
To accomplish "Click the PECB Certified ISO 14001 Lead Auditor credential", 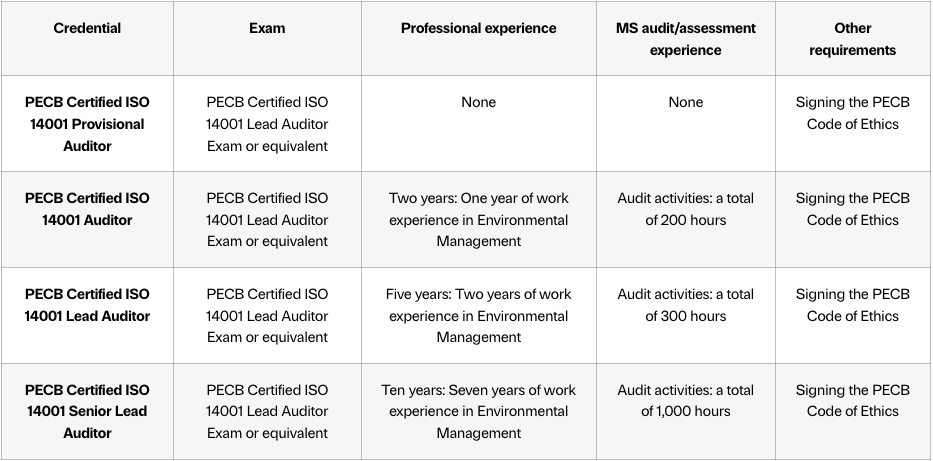I will 87,305.
